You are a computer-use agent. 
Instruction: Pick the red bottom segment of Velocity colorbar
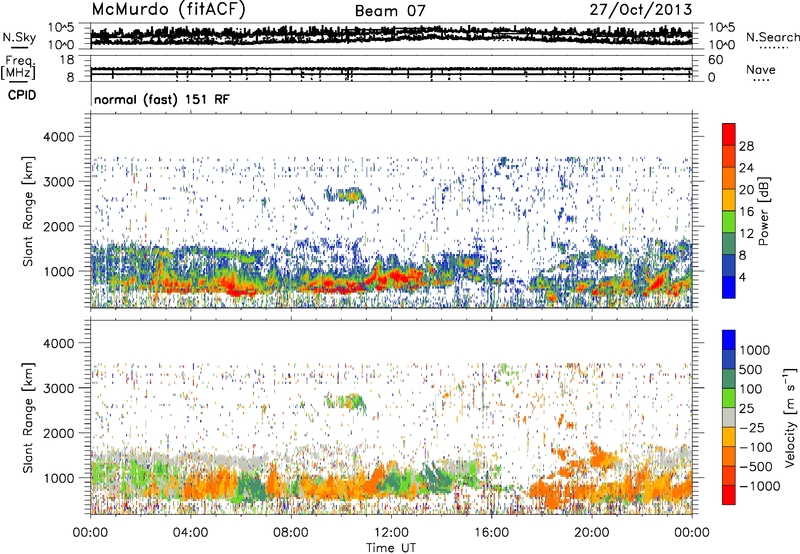729,495
